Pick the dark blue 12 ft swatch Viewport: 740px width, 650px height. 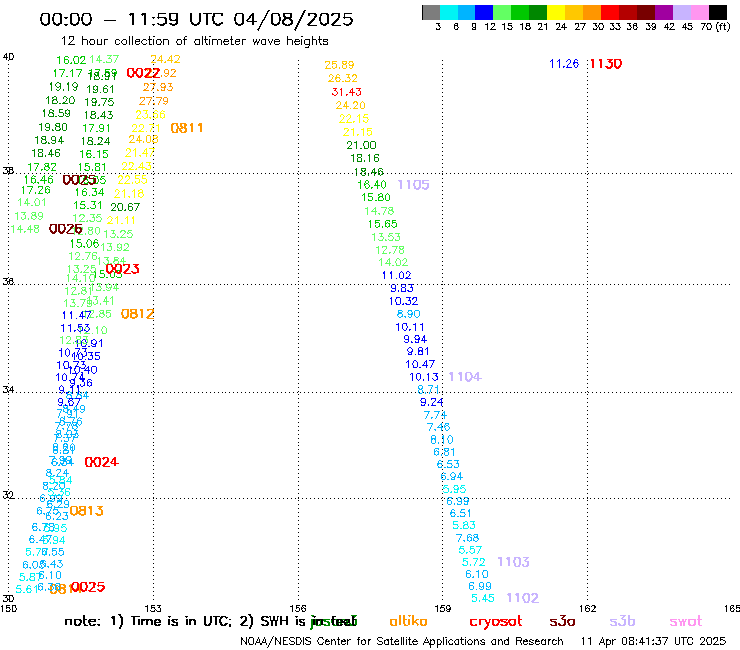485,12
